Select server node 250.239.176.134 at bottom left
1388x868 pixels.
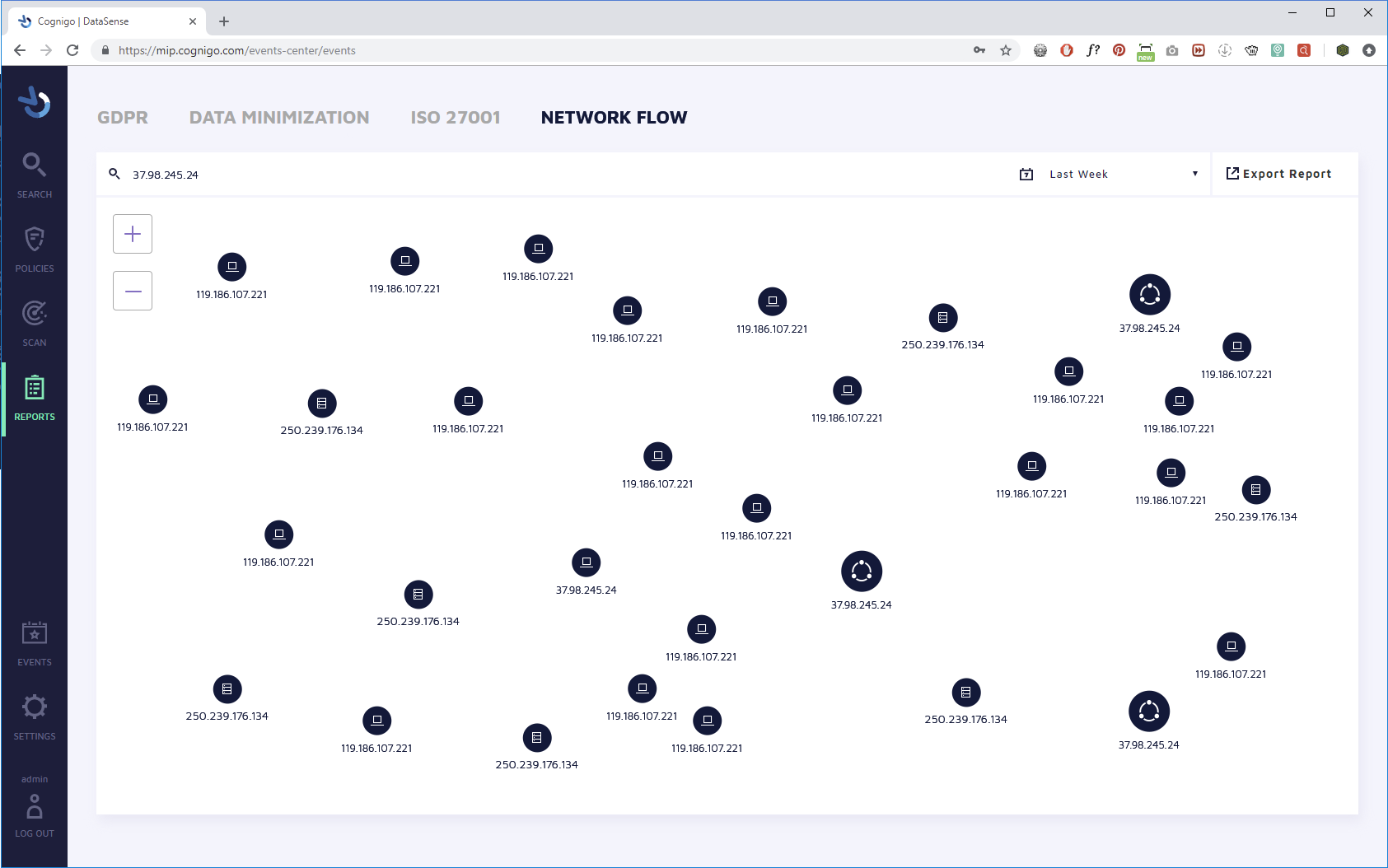[x=227, y=689]
